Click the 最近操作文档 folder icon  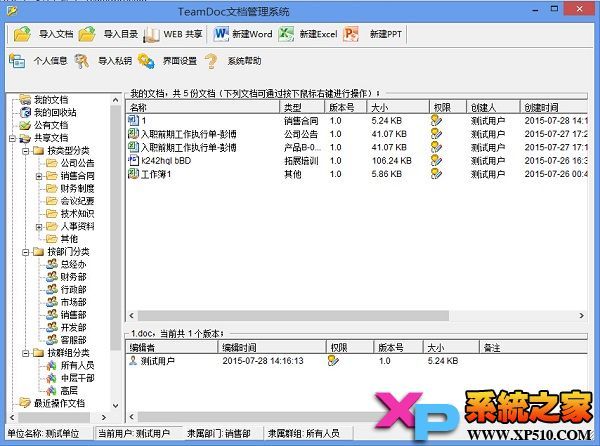25,403
